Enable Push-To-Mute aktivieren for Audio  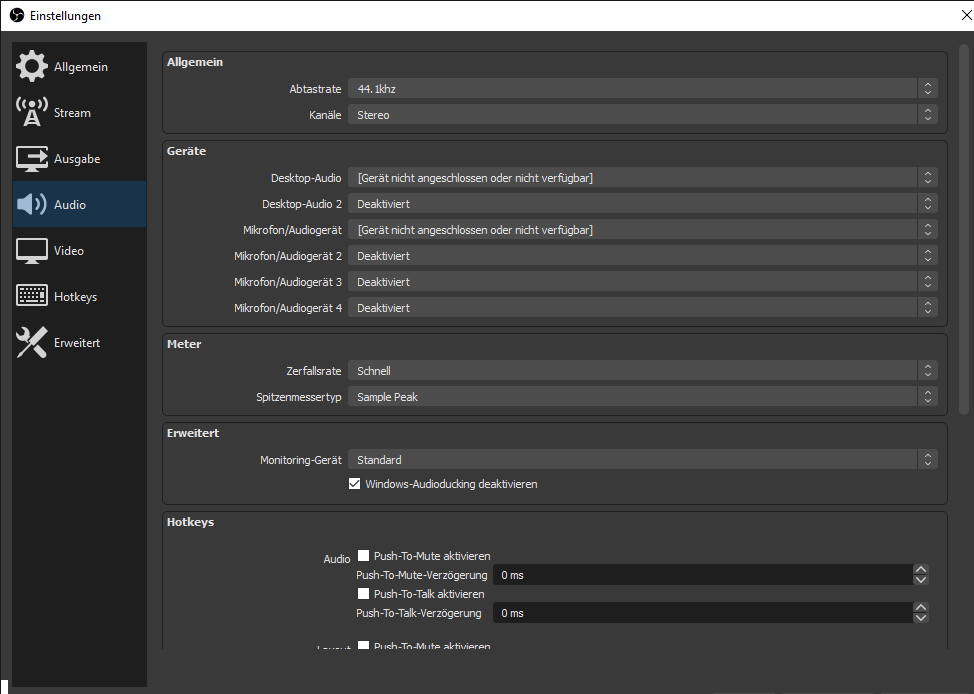(x=364, y=556)
